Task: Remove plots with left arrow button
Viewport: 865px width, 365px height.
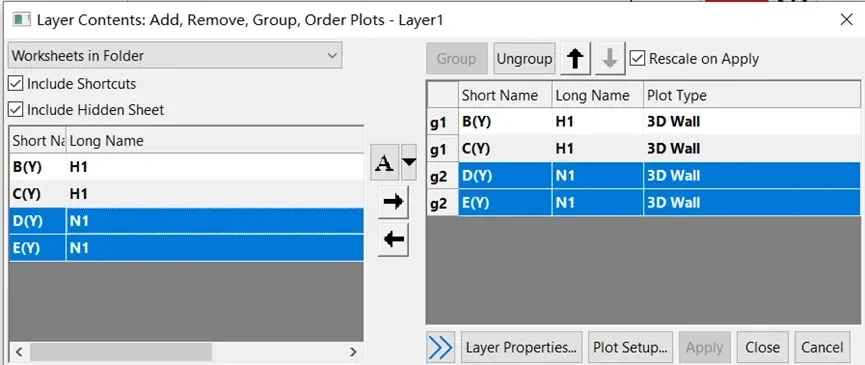Action: [393, 240]
